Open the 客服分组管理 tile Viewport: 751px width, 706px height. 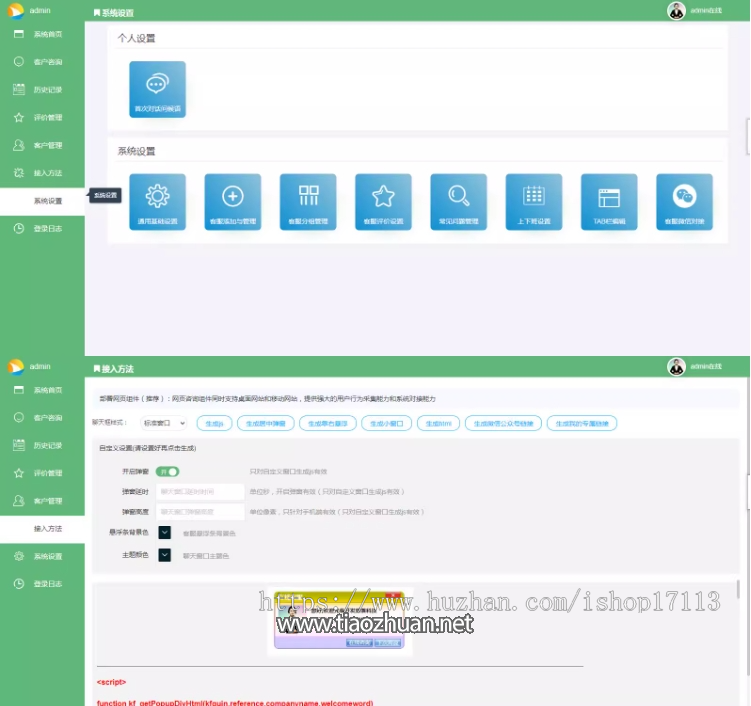(x=308, y=202)
